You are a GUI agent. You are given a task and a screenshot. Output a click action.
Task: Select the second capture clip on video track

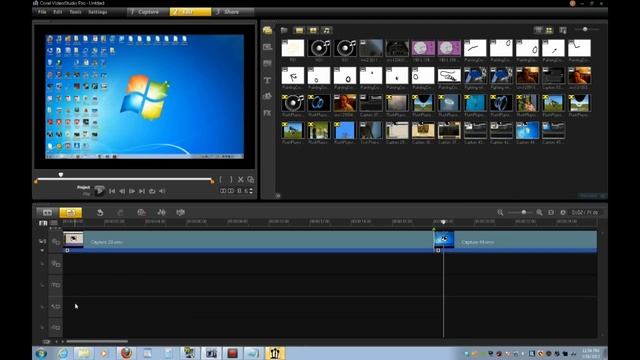[x=516, y=242]
